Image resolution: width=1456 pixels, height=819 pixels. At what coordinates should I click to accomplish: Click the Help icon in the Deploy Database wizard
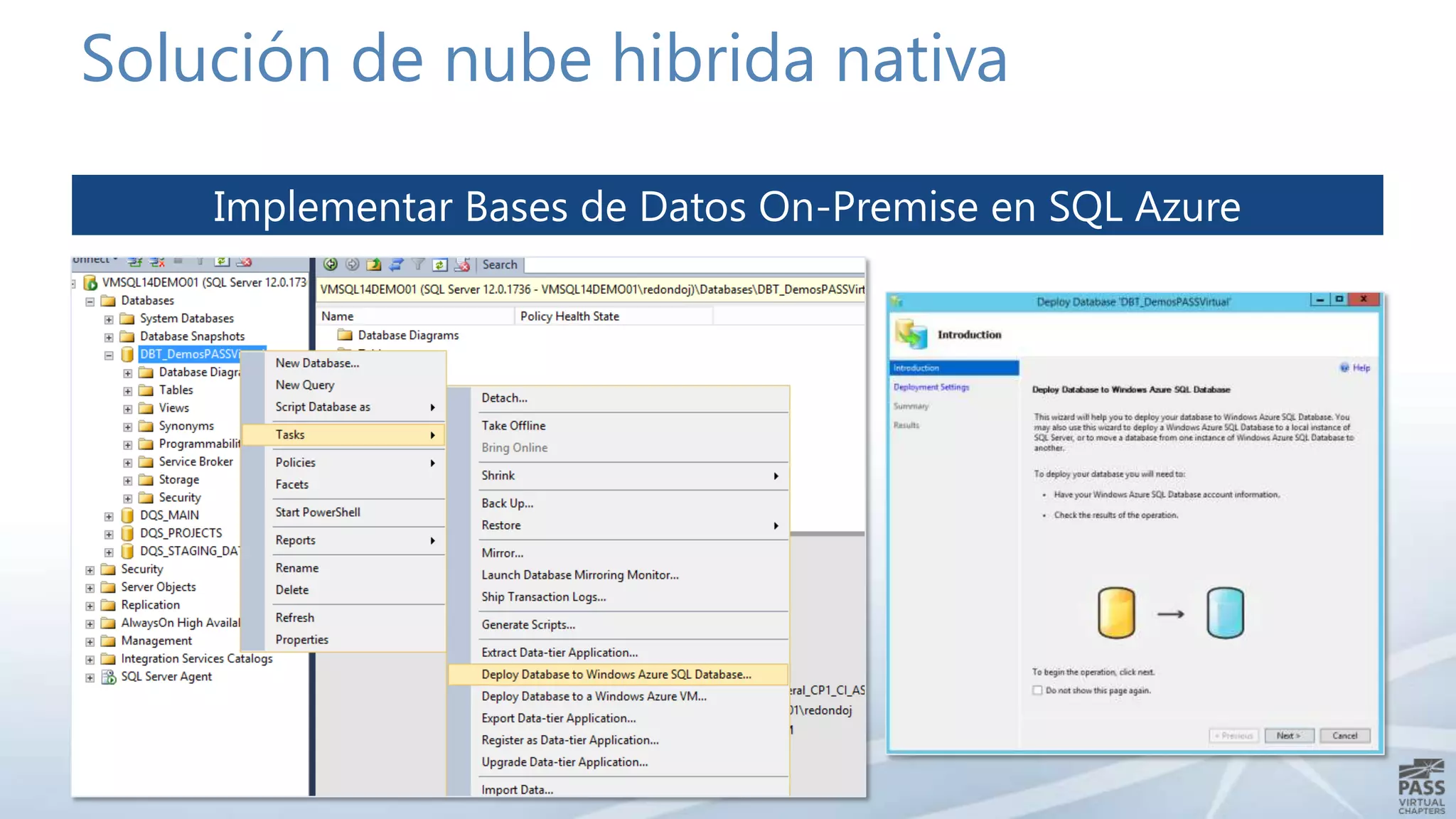click(x=1344, y=368)
